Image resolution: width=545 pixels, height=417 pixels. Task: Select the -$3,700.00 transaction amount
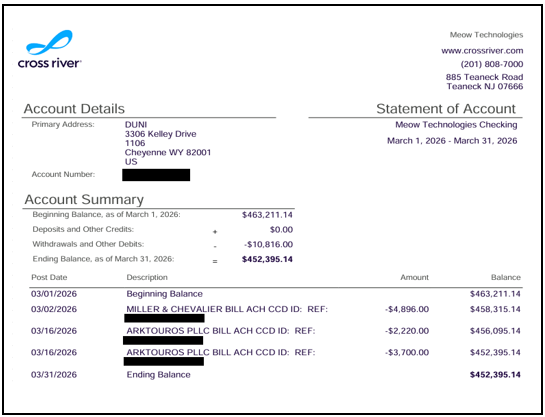pyautogui.click(x=407, y=352)
